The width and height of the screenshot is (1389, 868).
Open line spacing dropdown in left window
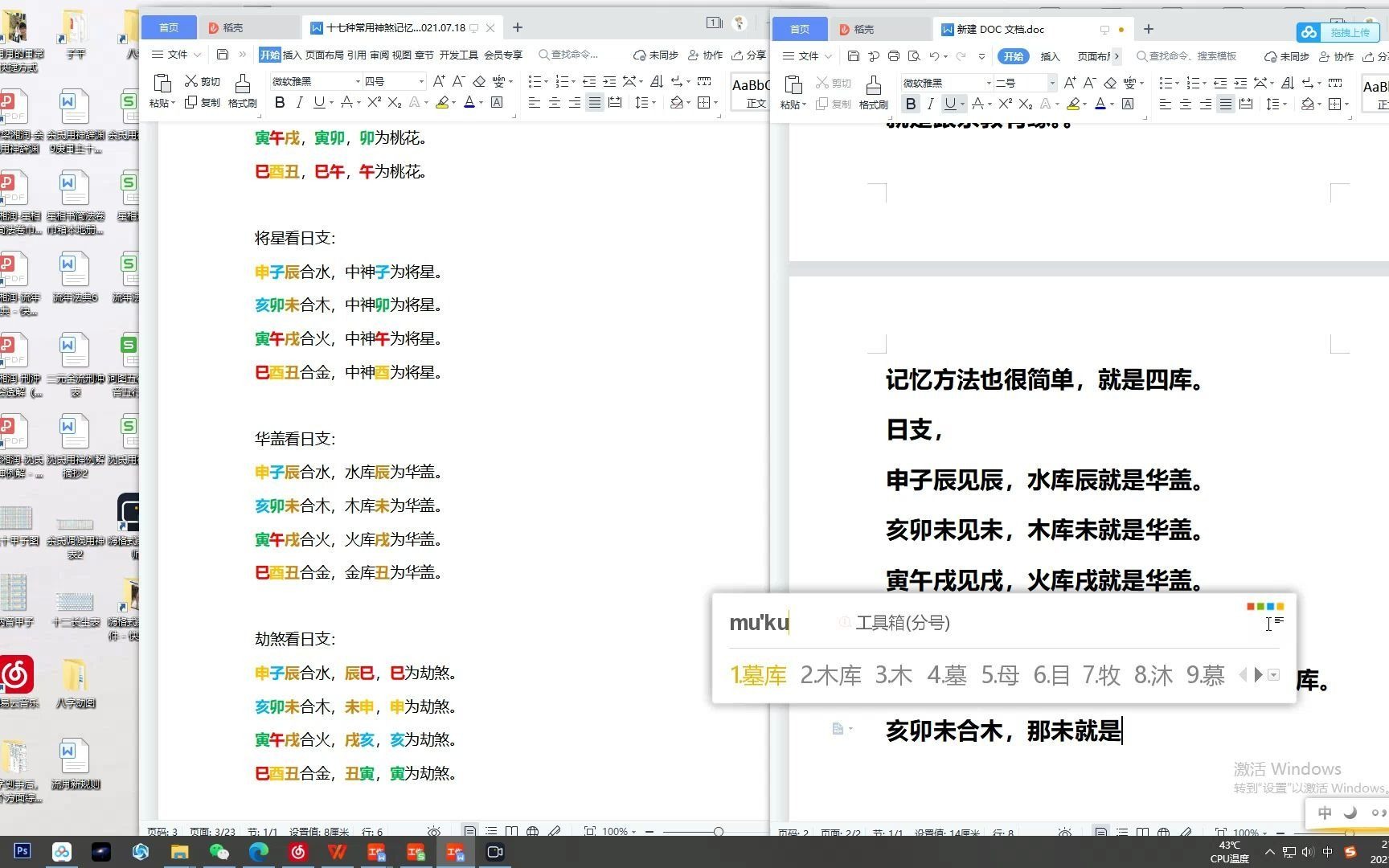654,102
